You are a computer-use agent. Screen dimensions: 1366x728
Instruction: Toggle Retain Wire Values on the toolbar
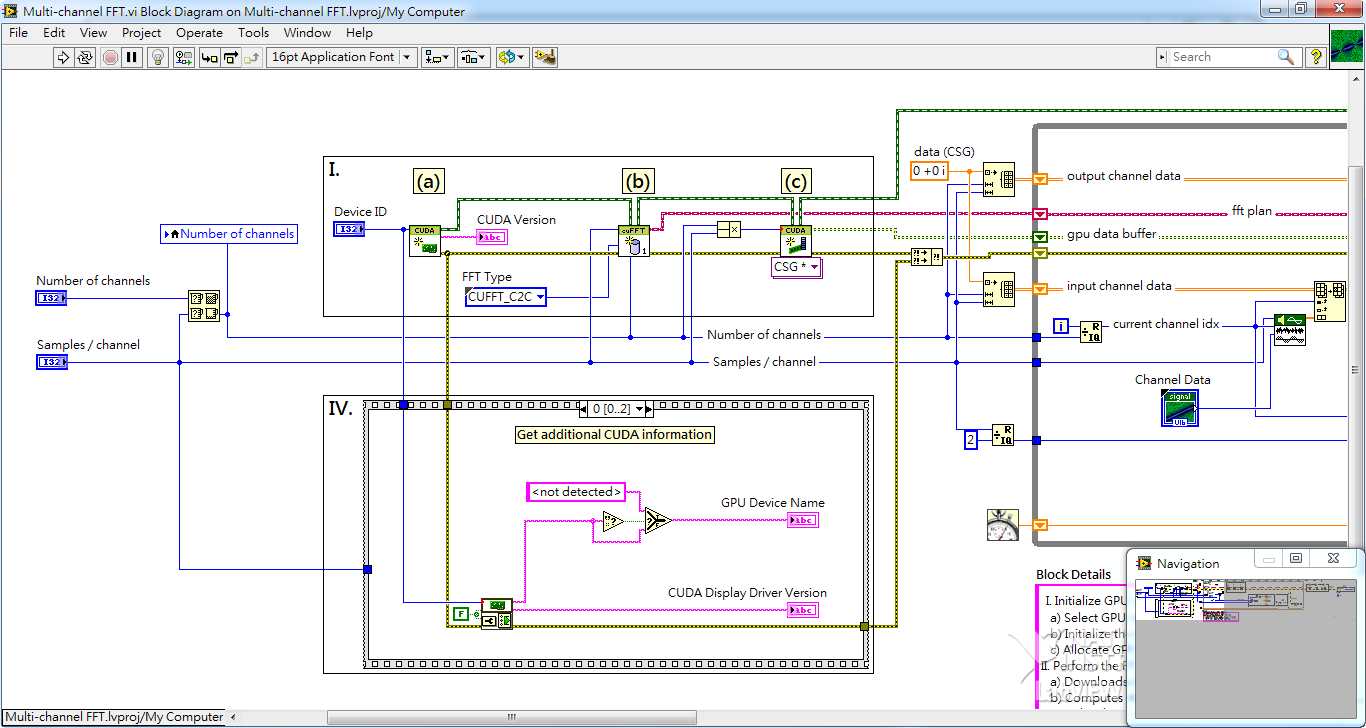tap(184, 57)
